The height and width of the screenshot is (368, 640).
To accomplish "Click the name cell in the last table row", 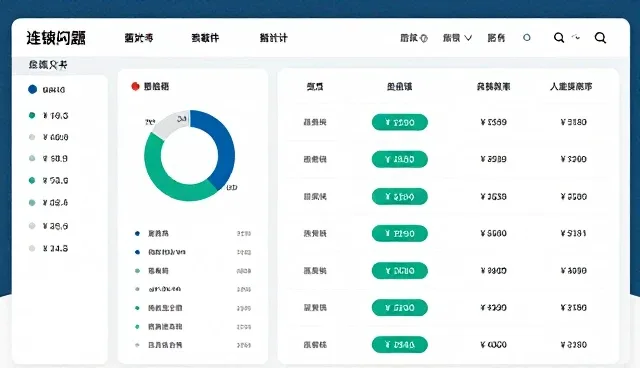I will tap(315, 345).
